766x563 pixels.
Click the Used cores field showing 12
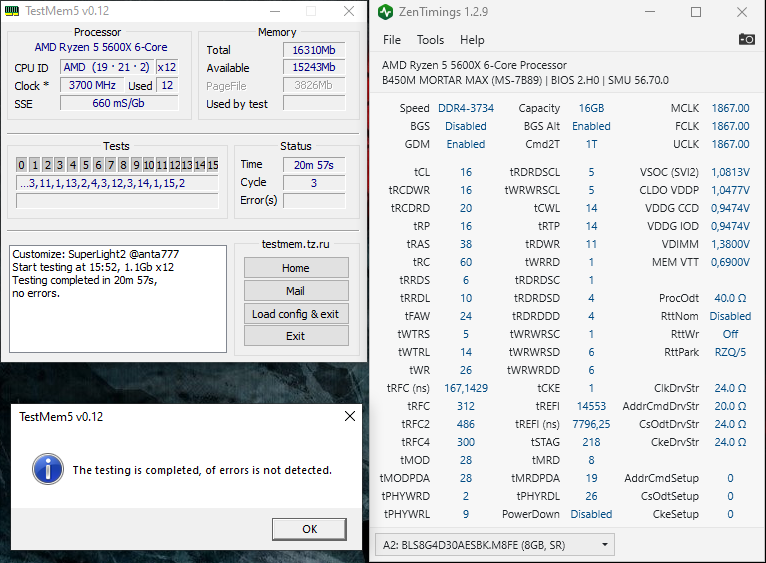167,85
